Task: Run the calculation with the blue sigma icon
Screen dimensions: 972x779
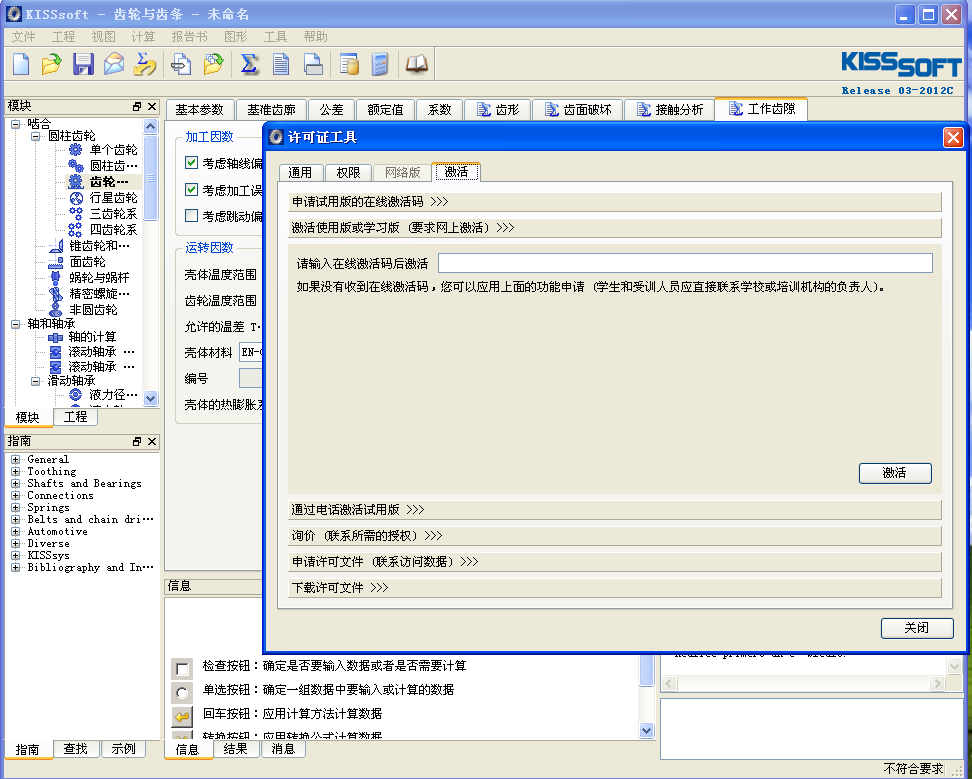Action: [249, 64]
